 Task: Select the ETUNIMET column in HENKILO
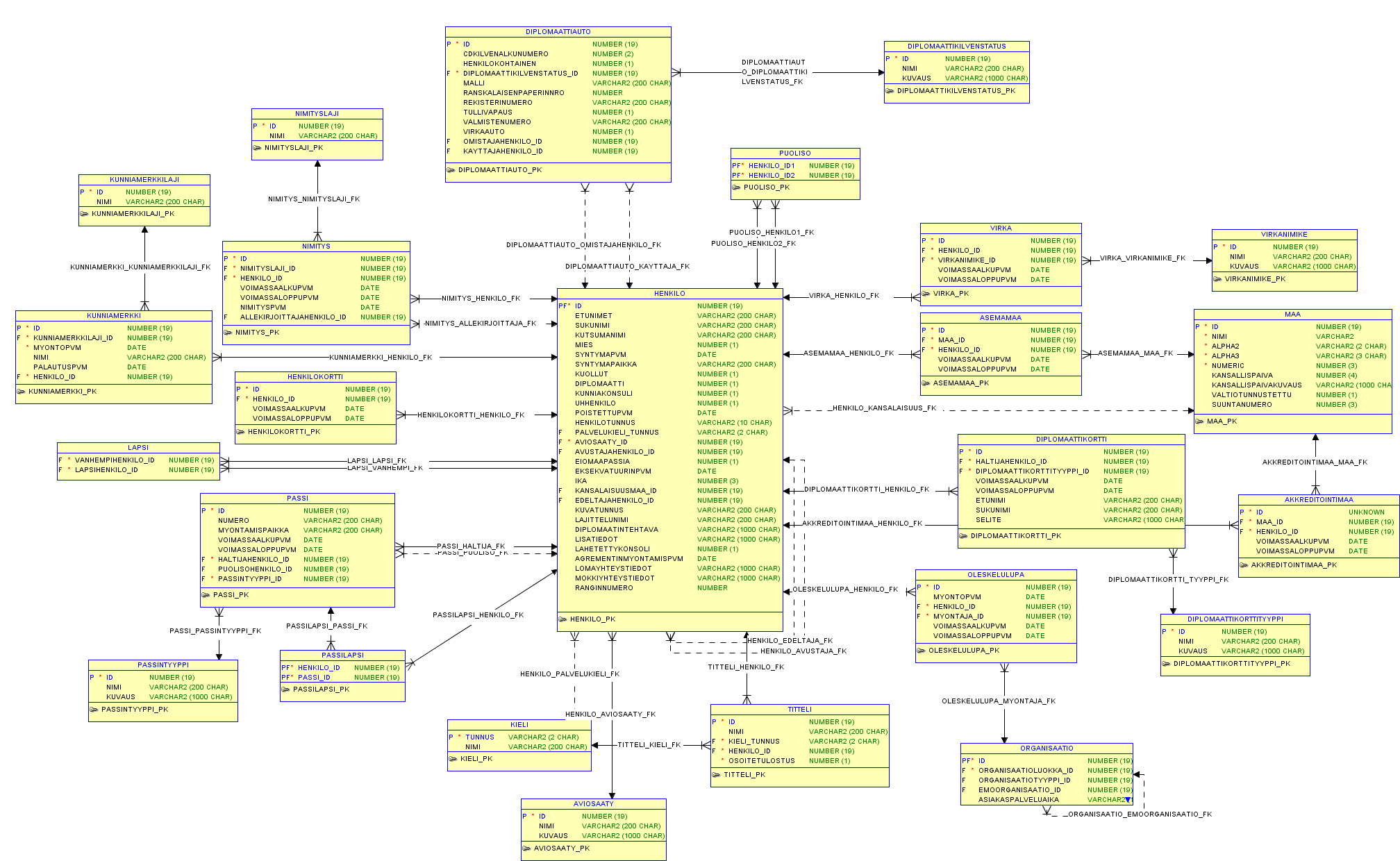tap(669, 316)
